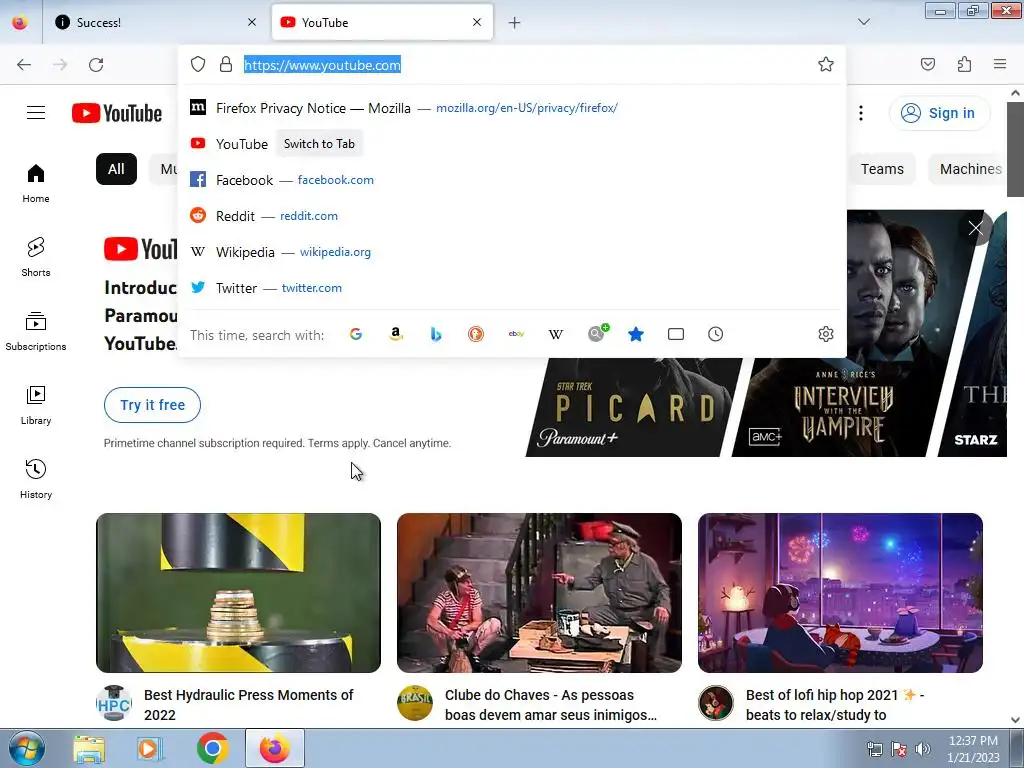Close the YouTube browser tab
The width and height of the screenshot is (1024, 768).
click(x=477, y=22)
